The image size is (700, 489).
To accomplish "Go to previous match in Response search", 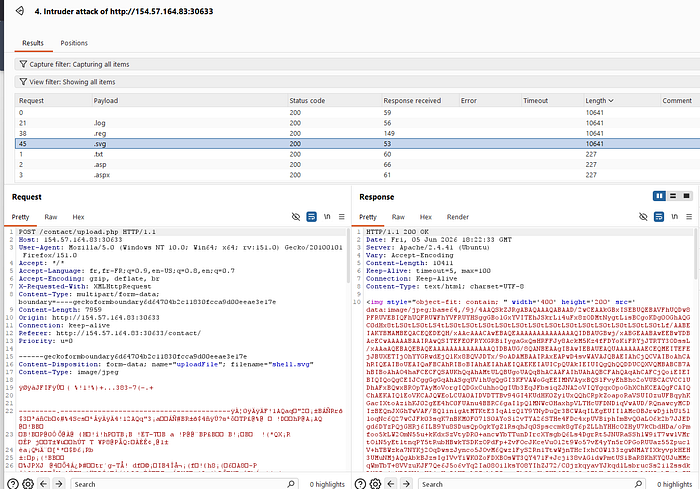I will coord(391,484).
